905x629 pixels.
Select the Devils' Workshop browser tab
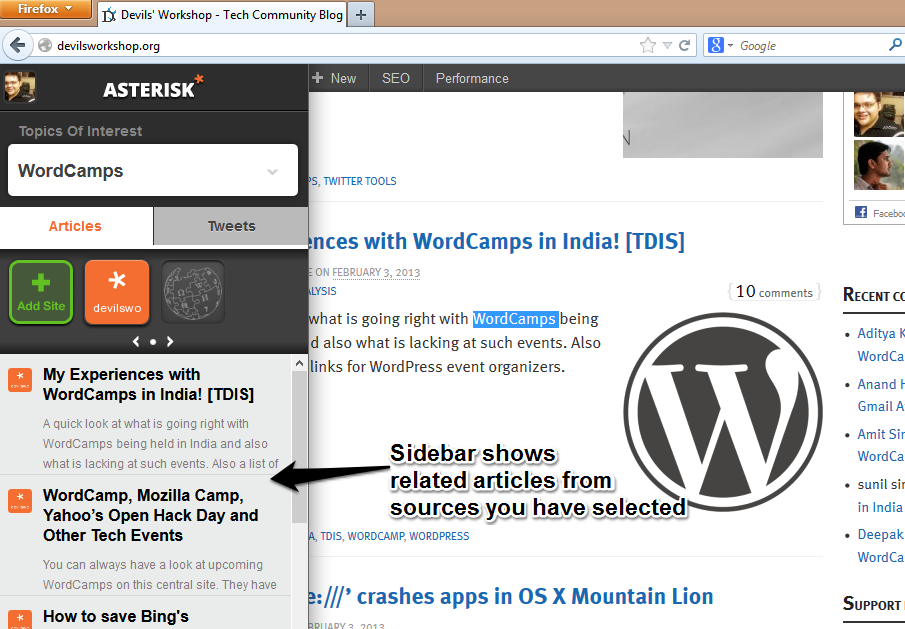223,15
